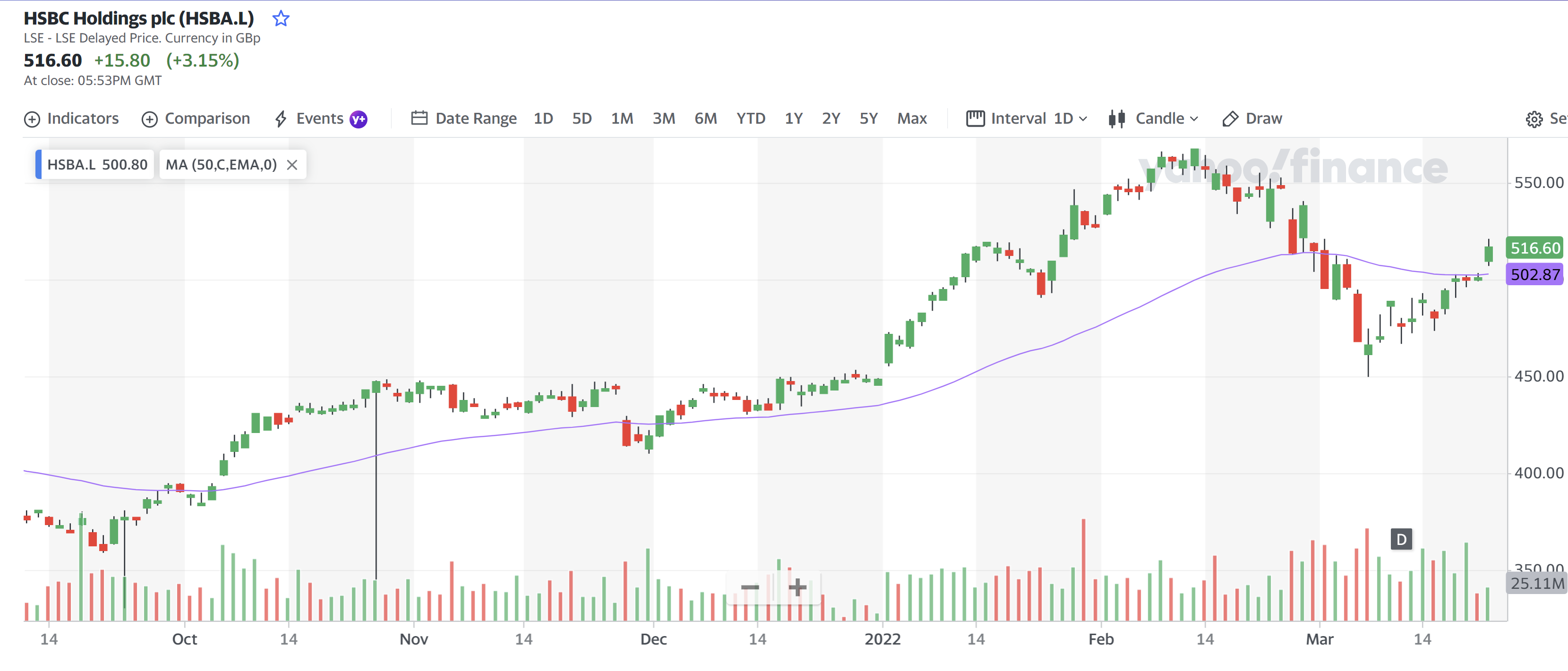Viewport: 1568px width, 671px height.
Task: Click the candlestick chart icon
Action: coord(1116,119)
